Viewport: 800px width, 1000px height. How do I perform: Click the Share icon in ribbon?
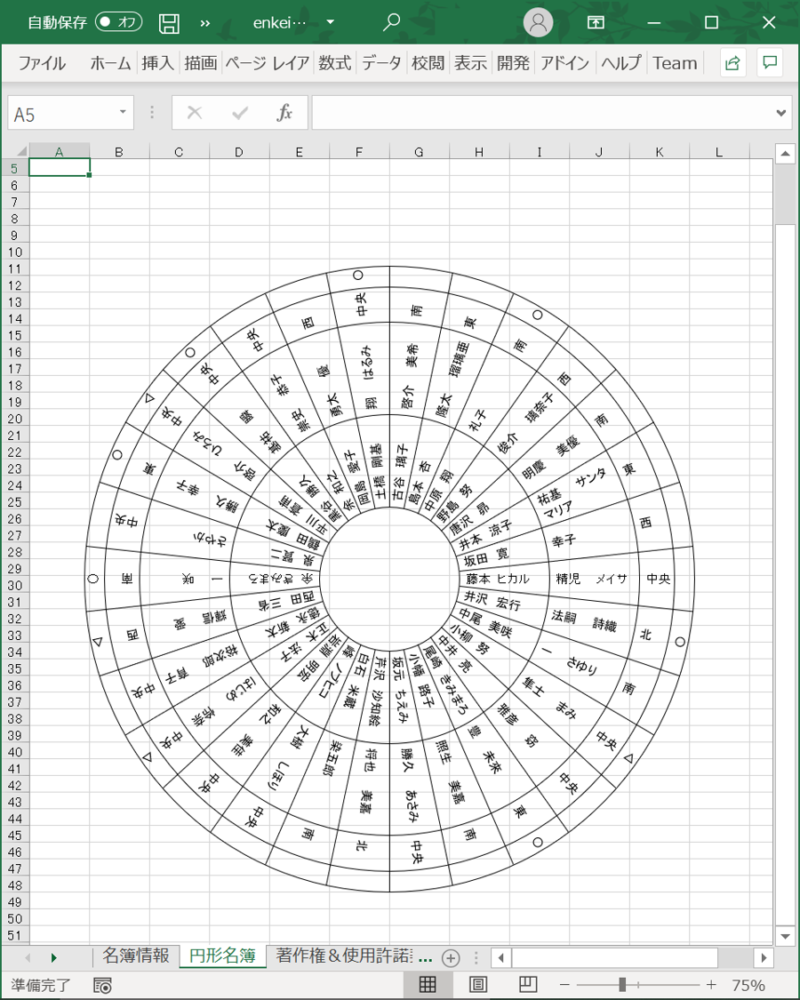click(732, 63)
